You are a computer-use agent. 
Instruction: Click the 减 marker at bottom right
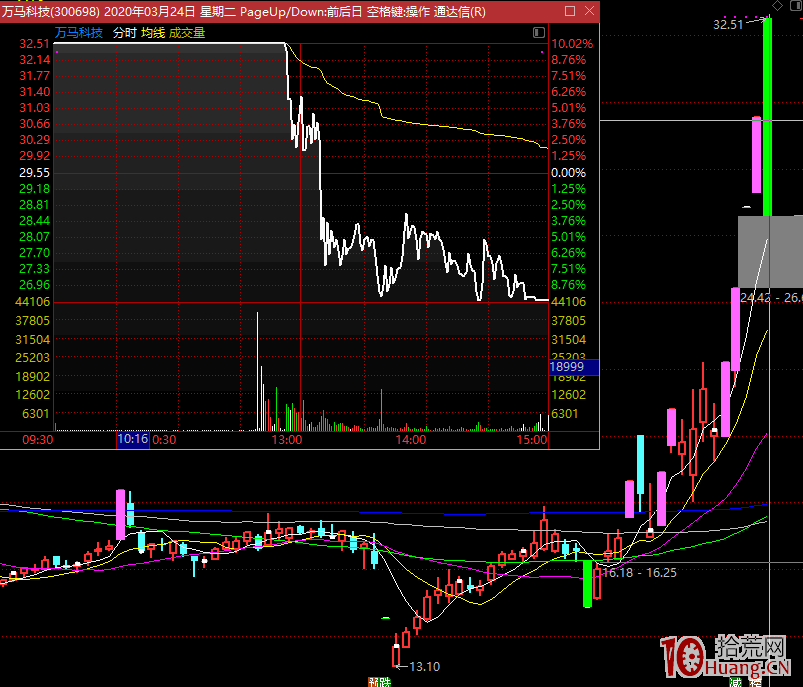coord(736,681)
